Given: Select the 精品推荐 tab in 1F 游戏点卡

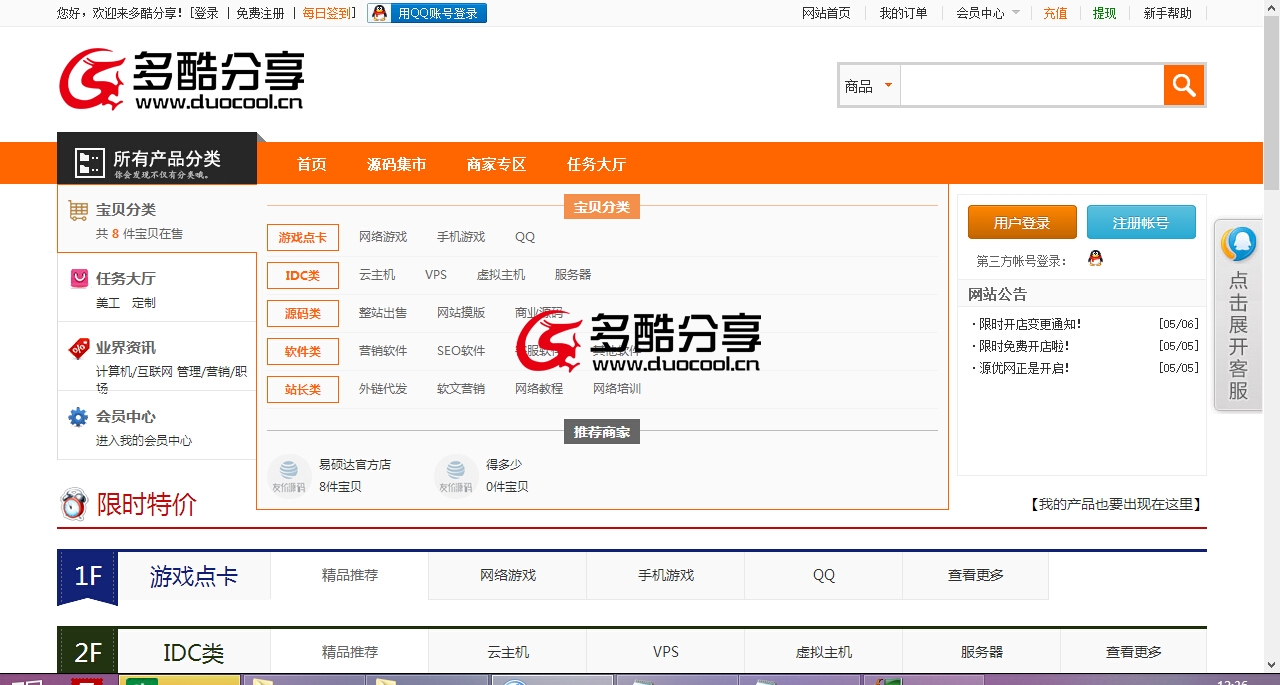Looking at the screenshot, I should pos(350,575).
